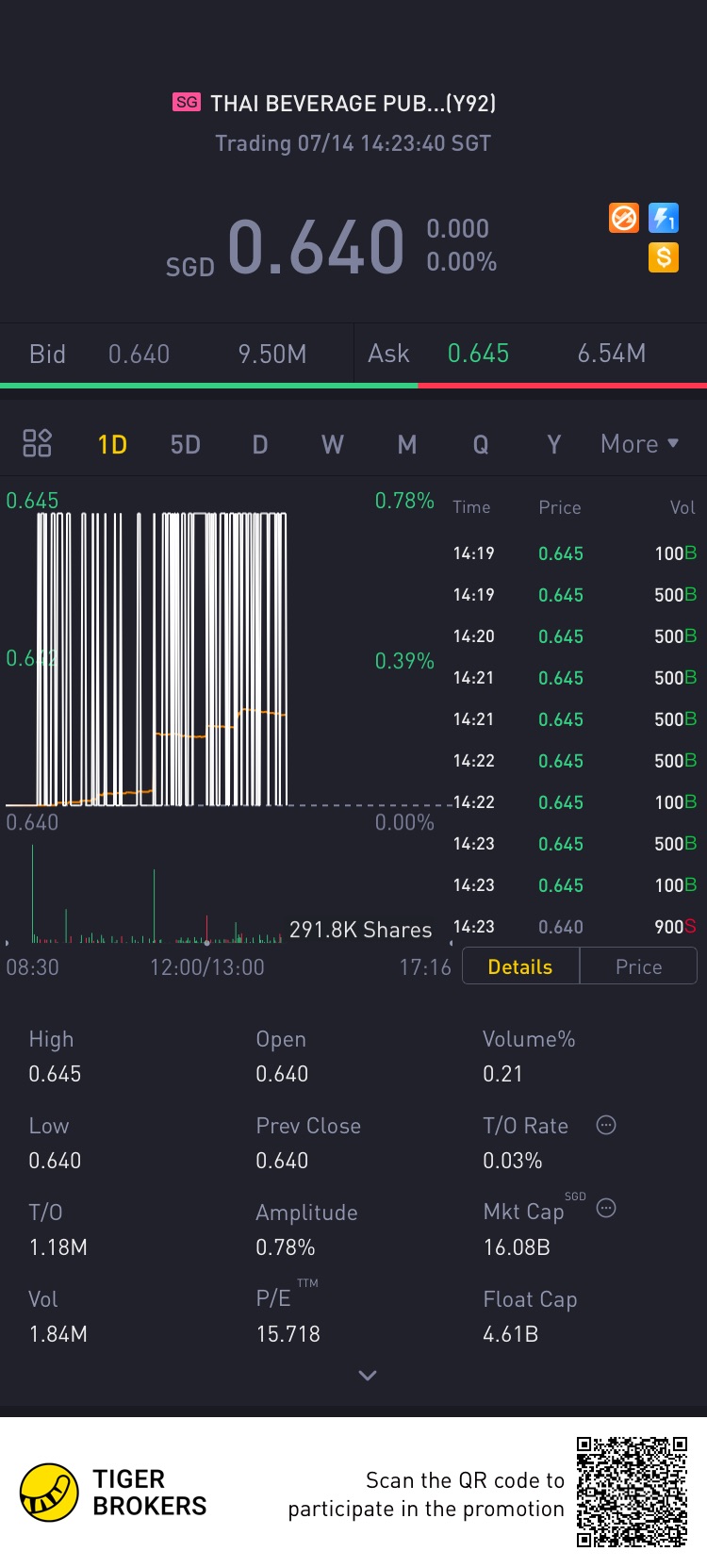
Task: Switch to the W weekly chart tab
Action: (333, 444)
